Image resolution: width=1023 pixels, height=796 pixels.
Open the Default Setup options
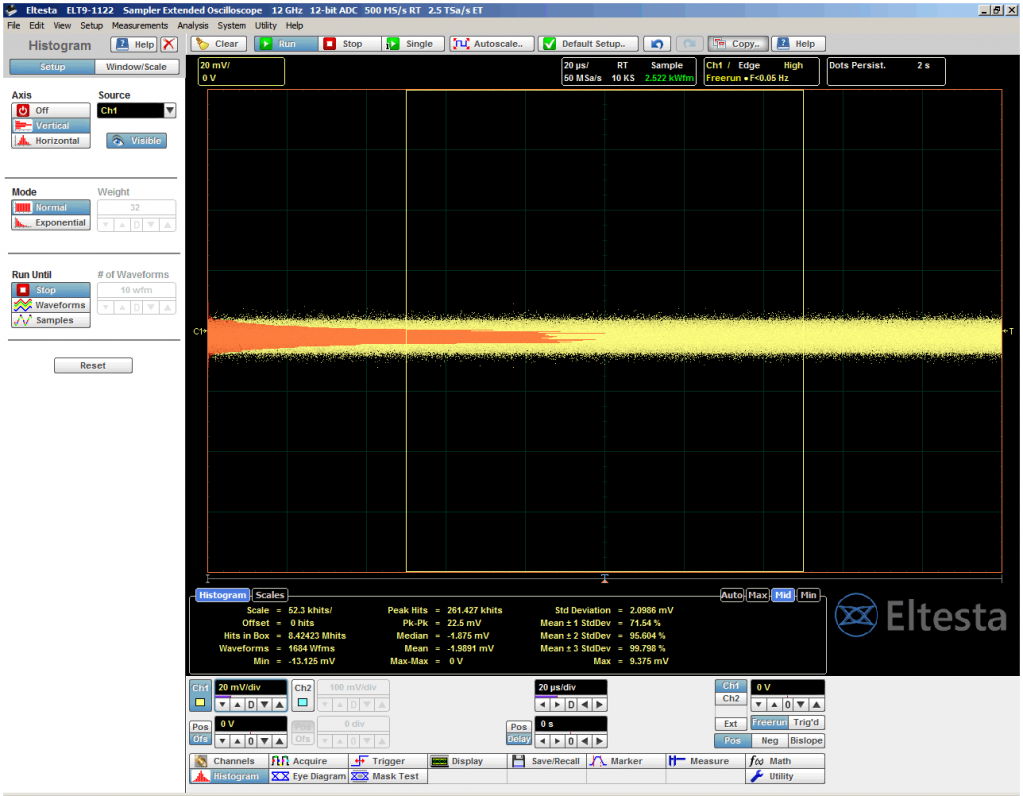coord(588,44)
